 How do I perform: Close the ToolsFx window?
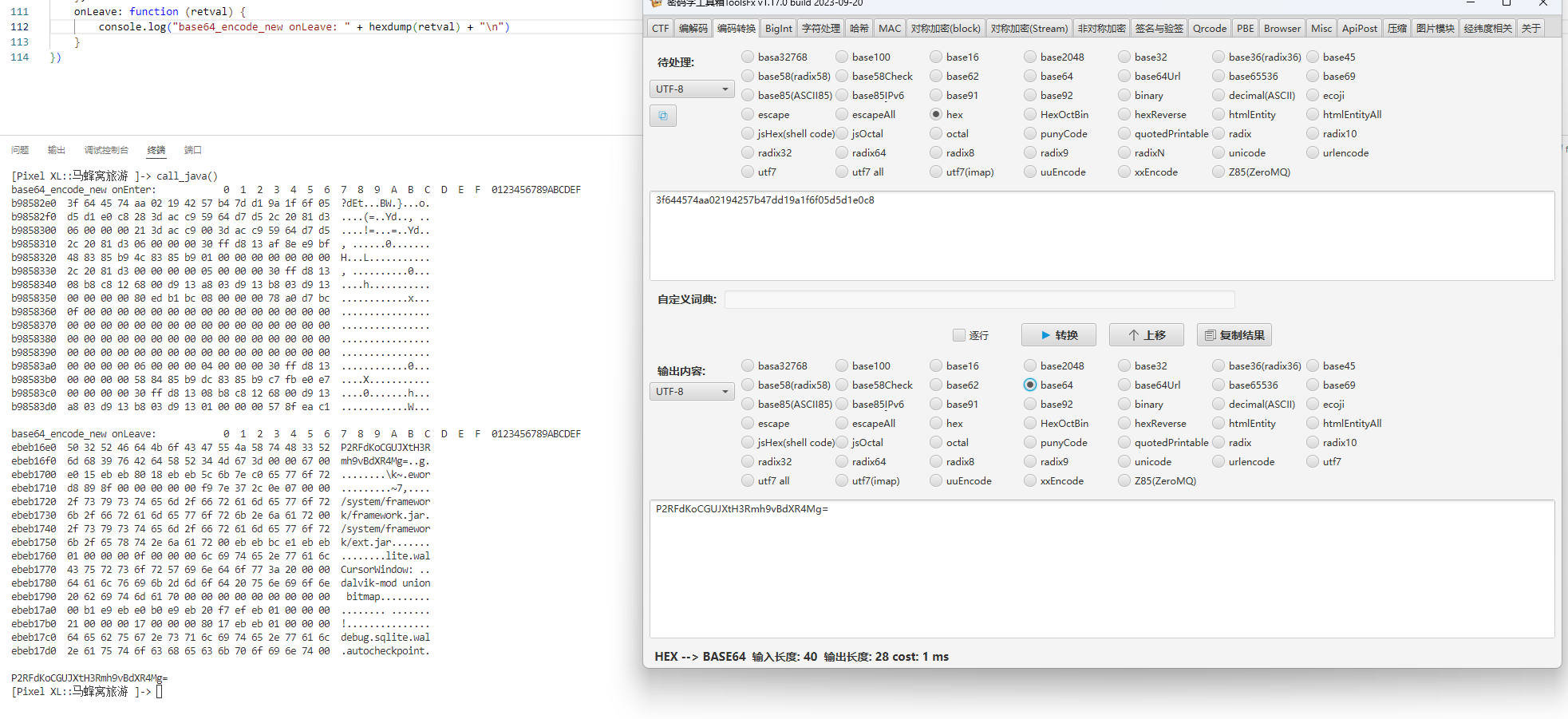click(1542, 4)
